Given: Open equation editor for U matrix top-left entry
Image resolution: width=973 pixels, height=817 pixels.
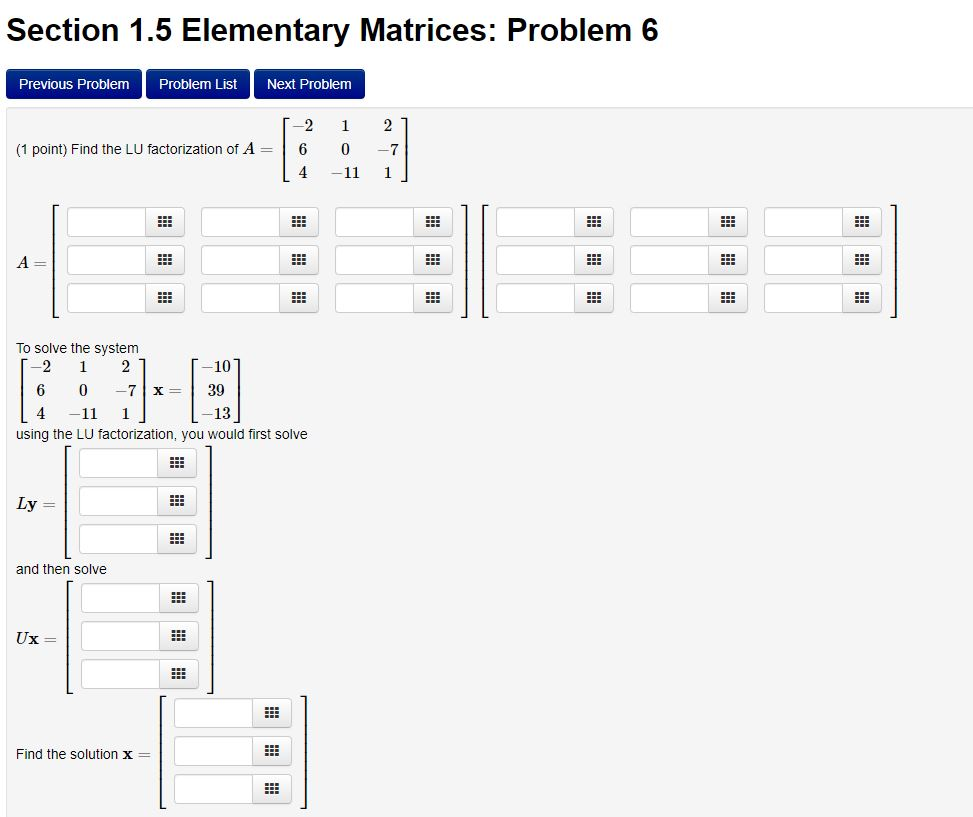Looking at the screenshot, I should click(593, 222).
